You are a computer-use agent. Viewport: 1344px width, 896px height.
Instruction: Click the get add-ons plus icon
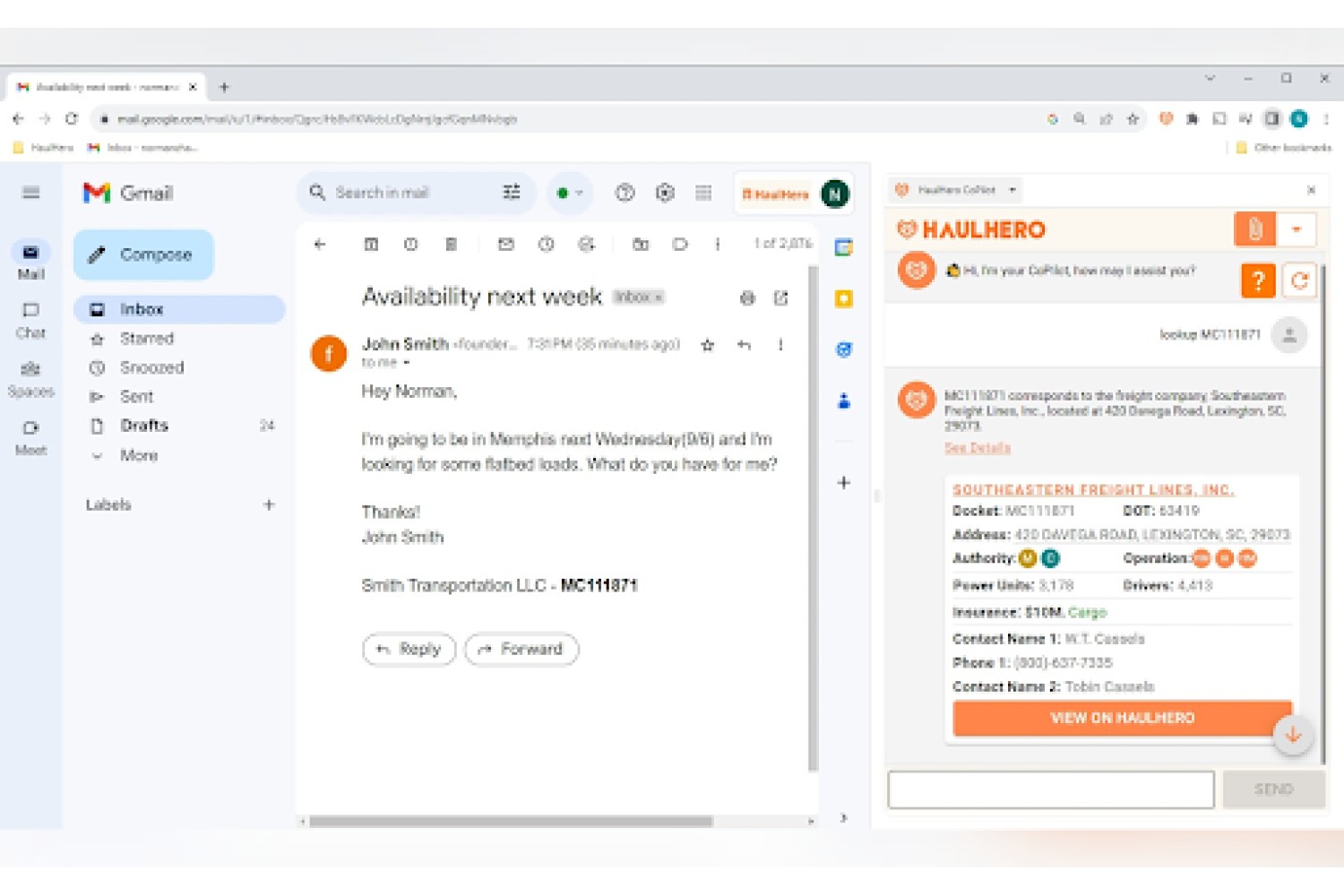(843, 483)
